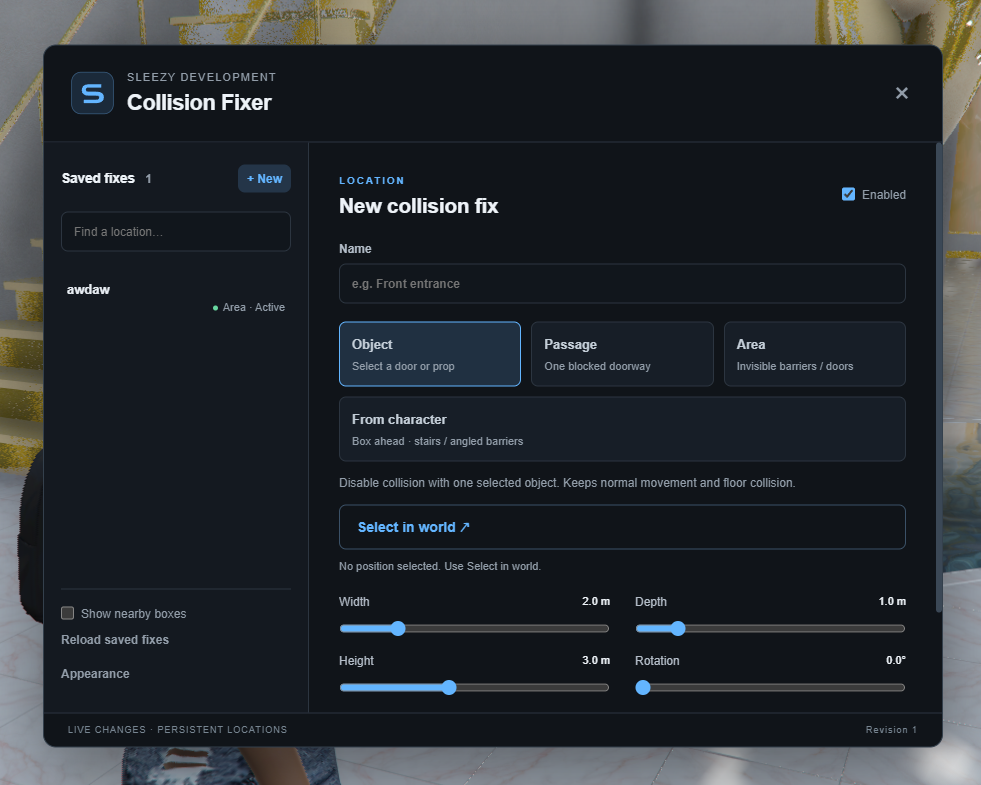The width and height of the screenshot is (981, 785).
Task: Click the Rotation value 0.0°
Action: tap(896, 660)
